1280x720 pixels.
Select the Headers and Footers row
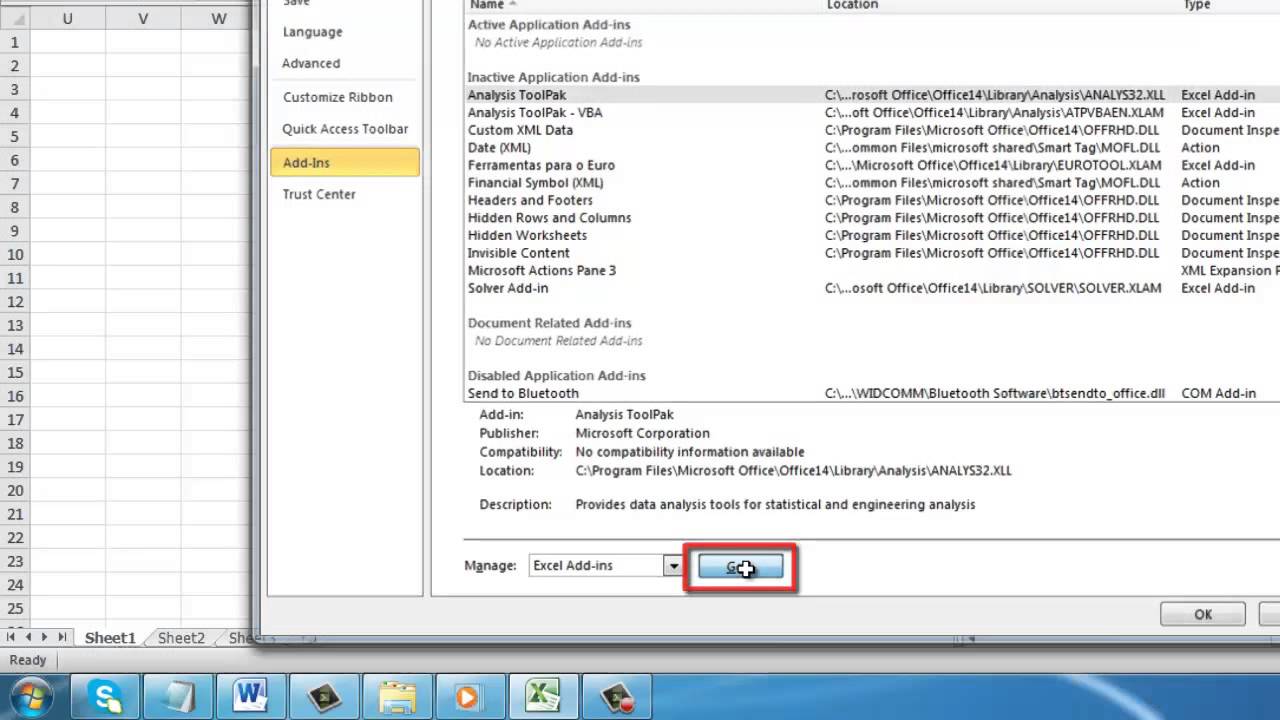point(872,200)
